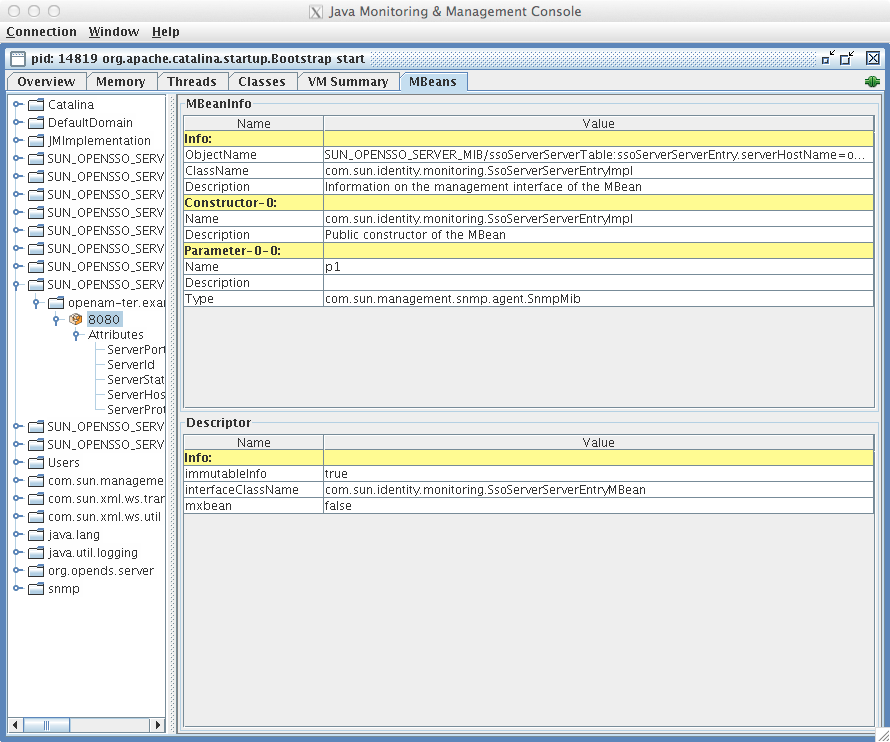
Task: Open the Help menu
Action: point(165,31)
